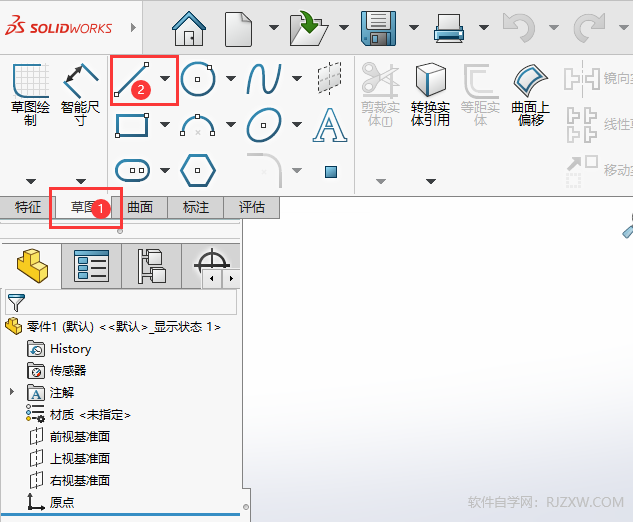Create a new document

[238, 29]
